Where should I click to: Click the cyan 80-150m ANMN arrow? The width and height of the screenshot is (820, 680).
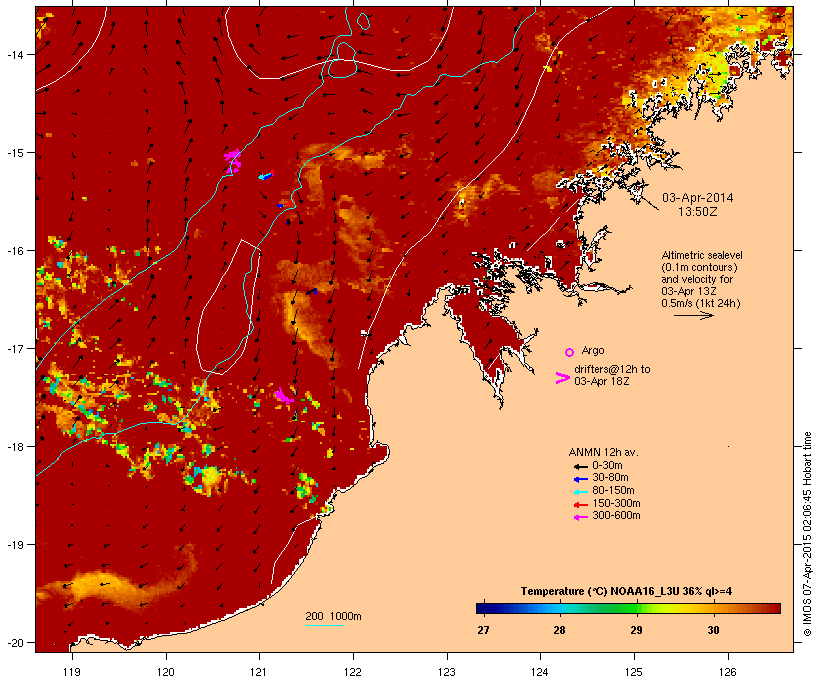coord(580,492)
